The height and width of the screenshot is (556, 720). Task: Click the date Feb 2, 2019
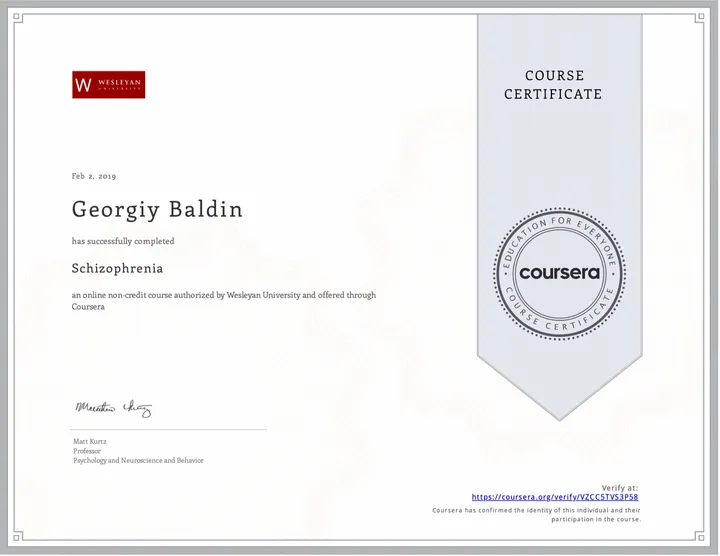point(94,176)
